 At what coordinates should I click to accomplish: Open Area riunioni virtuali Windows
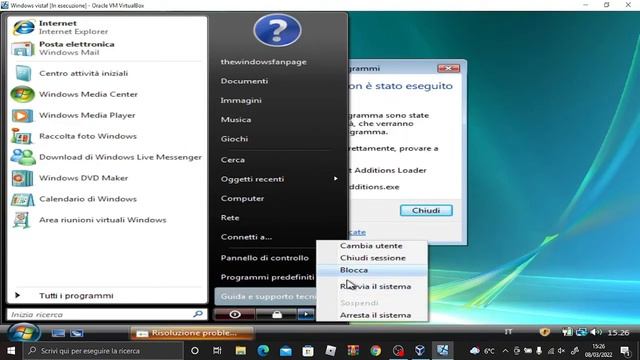(x=107, y=220)
